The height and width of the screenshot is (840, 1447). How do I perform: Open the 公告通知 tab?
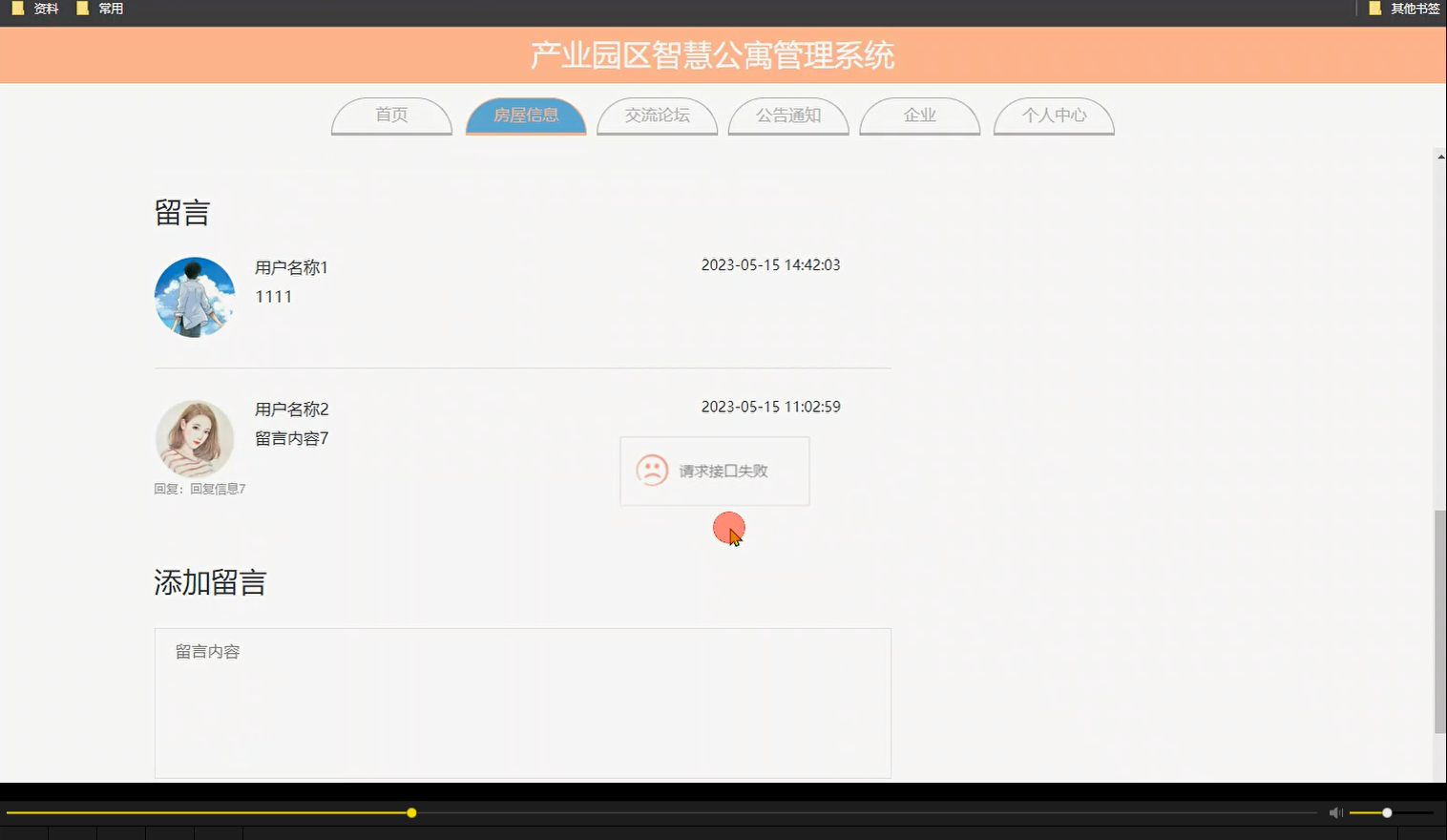(788, 115)
